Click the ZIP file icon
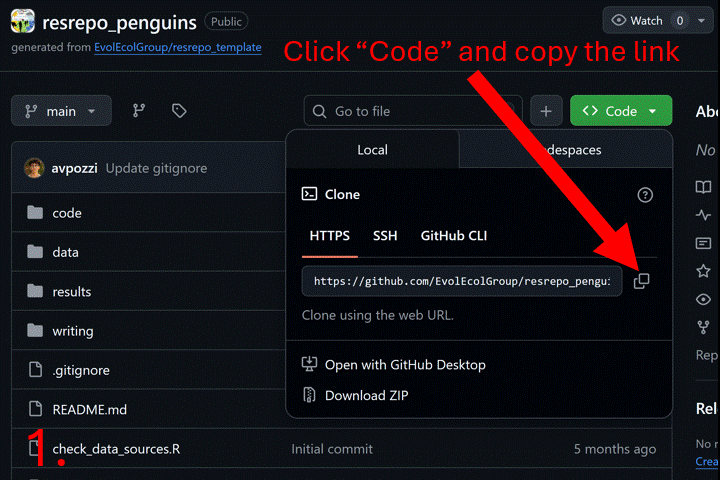Image resolution: width=720 pixels, height=480 pixels. tap(309, 395)
